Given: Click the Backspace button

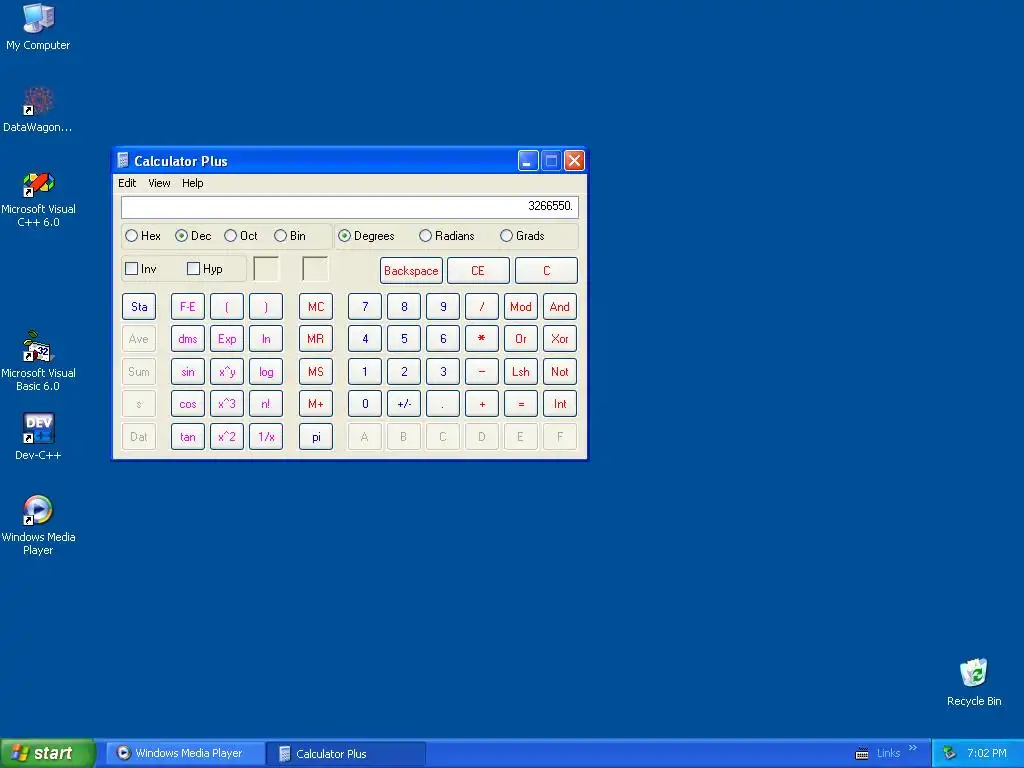Looking at the screenshot, I should click(411, 270).
